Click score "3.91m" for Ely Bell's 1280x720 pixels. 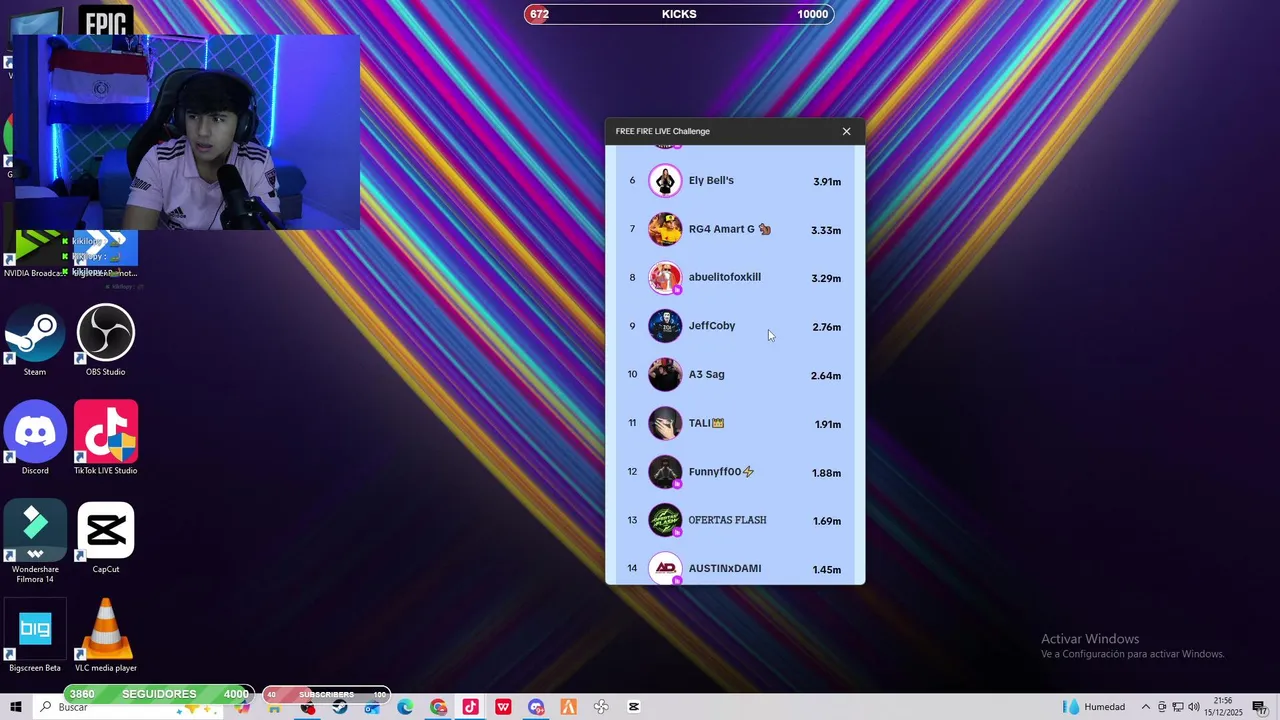[827, 182]
